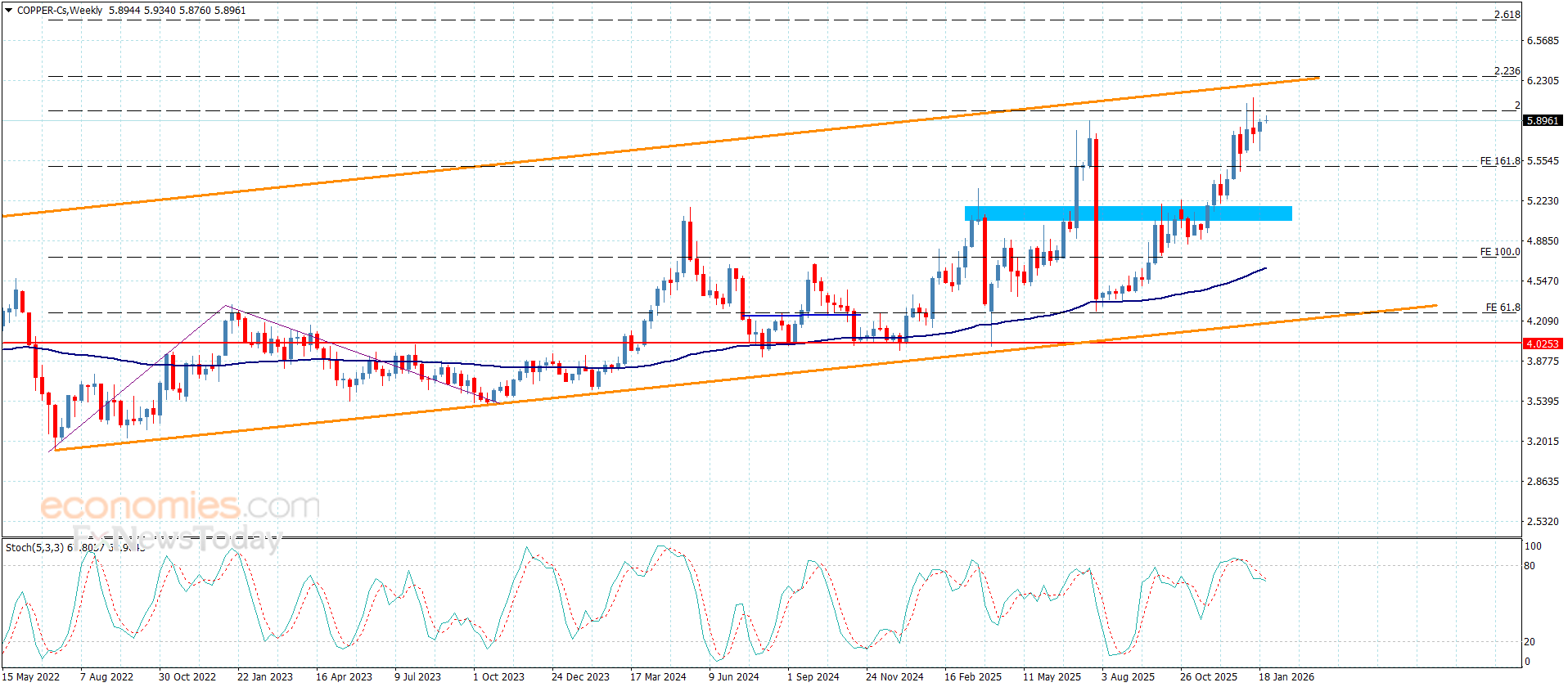Click the 9 Jun 2024 date label

point(733,676)
